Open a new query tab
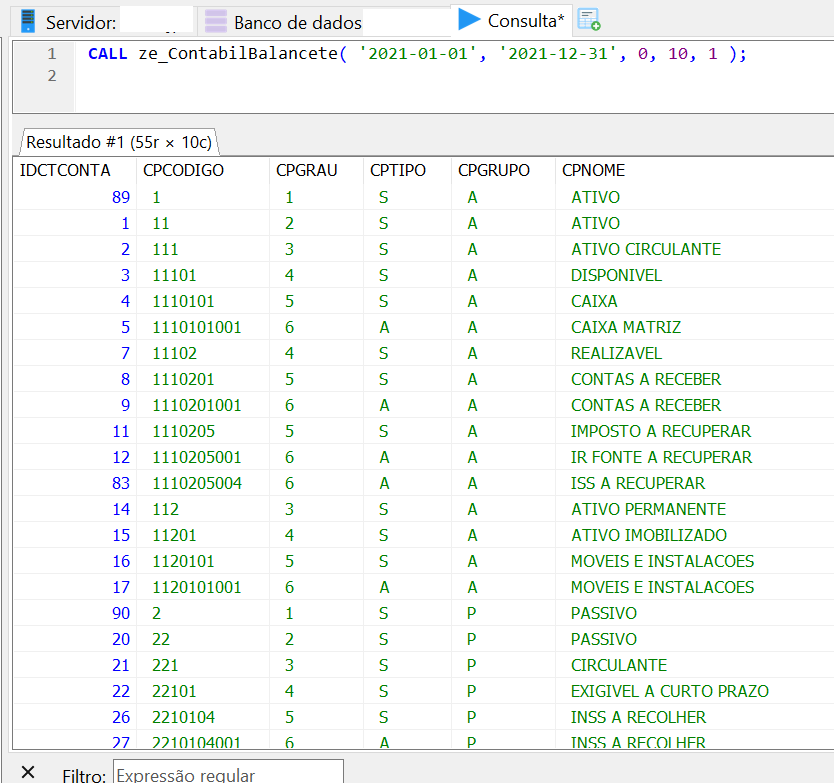Viewport: 834px width, 783px height. pos(589,20)
